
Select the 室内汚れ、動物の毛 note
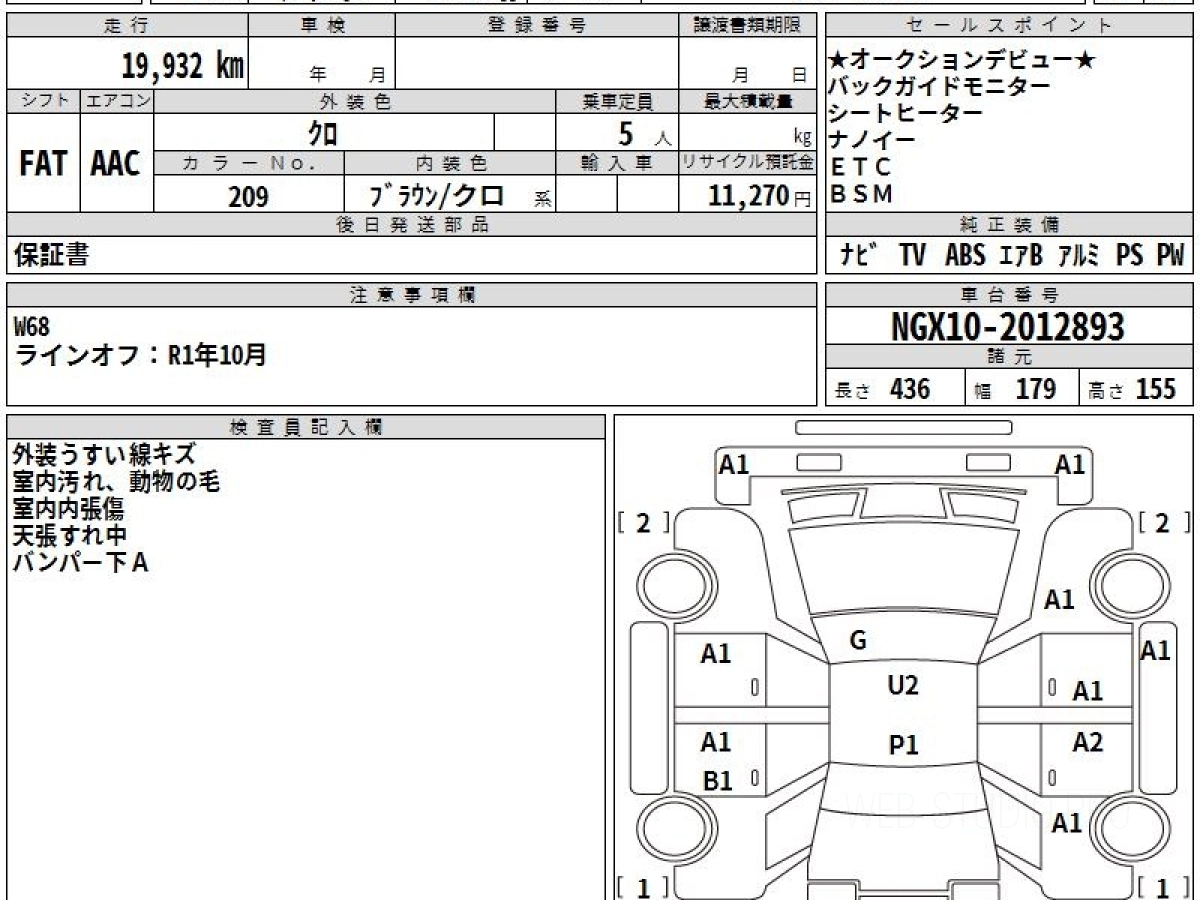[117, 481]
